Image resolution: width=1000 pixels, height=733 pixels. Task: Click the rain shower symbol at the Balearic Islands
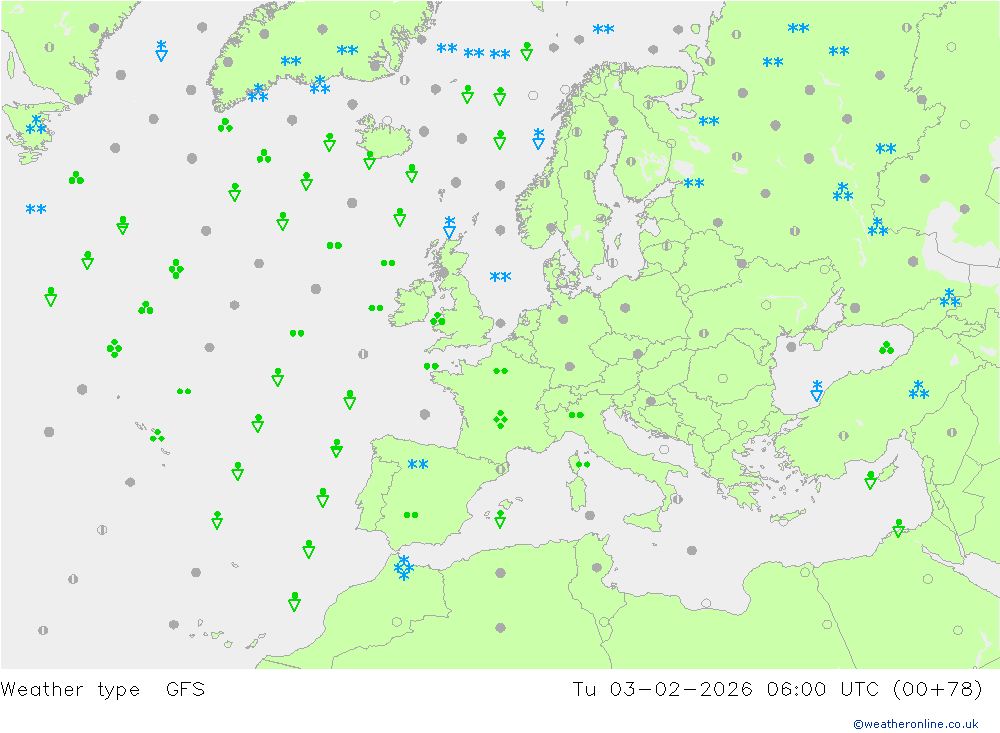point(501,519)
